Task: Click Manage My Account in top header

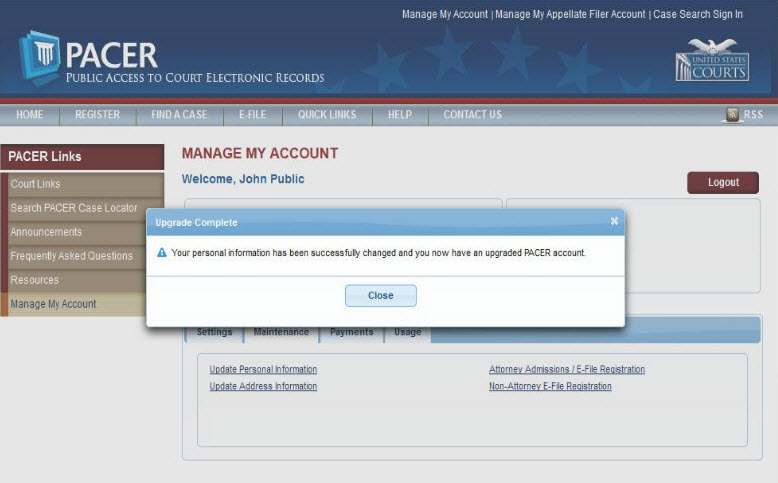Action: click(445, 14)
